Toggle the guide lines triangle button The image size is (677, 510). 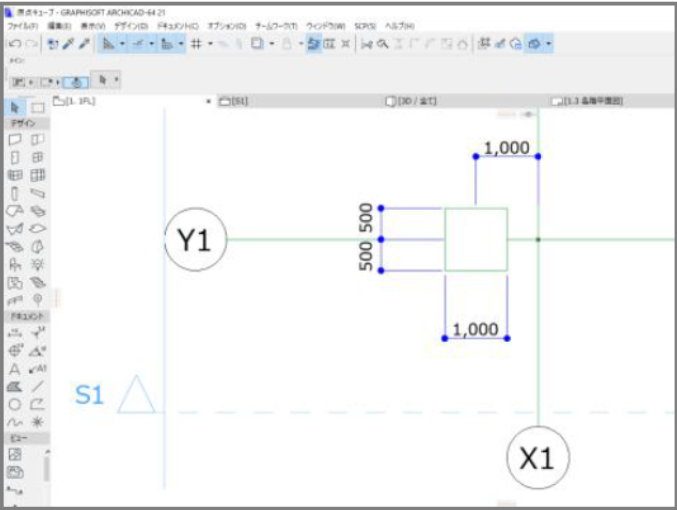click(x=109, y=44)
